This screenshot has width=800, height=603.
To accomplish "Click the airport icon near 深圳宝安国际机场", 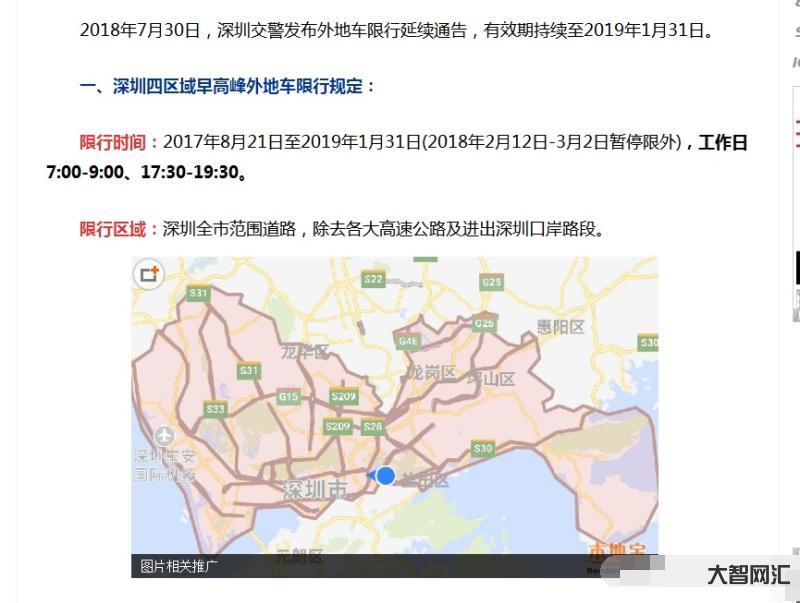I will pos(165,436).
